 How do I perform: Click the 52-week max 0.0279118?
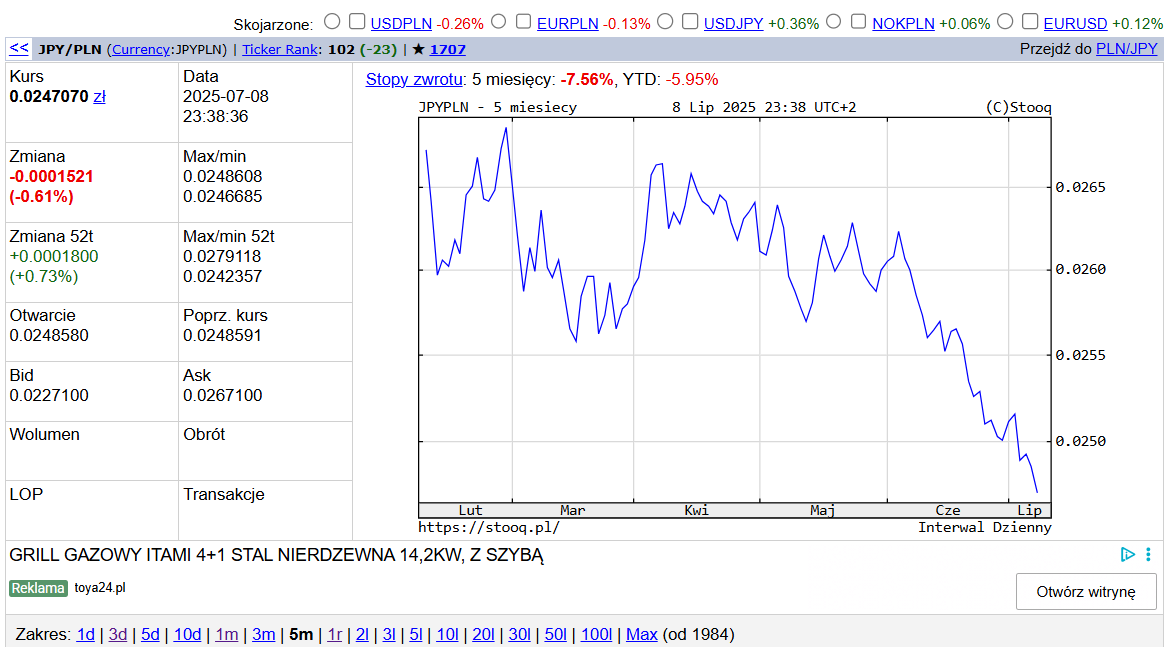(223, 256)
